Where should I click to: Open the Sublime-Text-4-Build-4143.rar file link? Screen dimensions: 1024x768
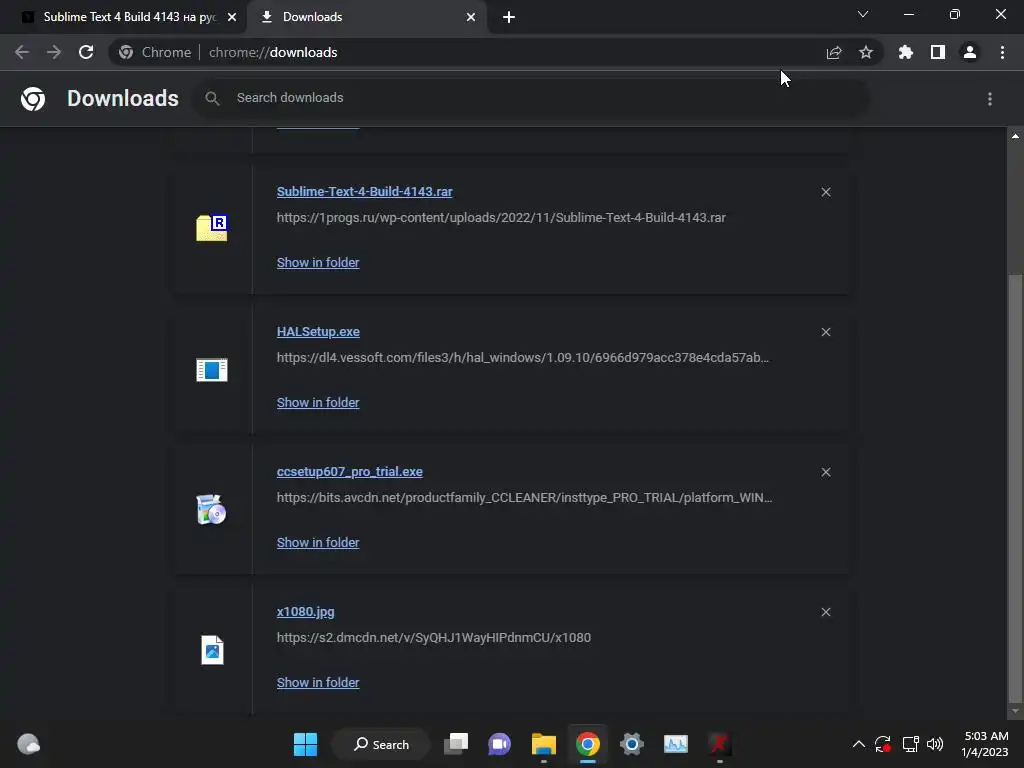[x=364, y=191]
